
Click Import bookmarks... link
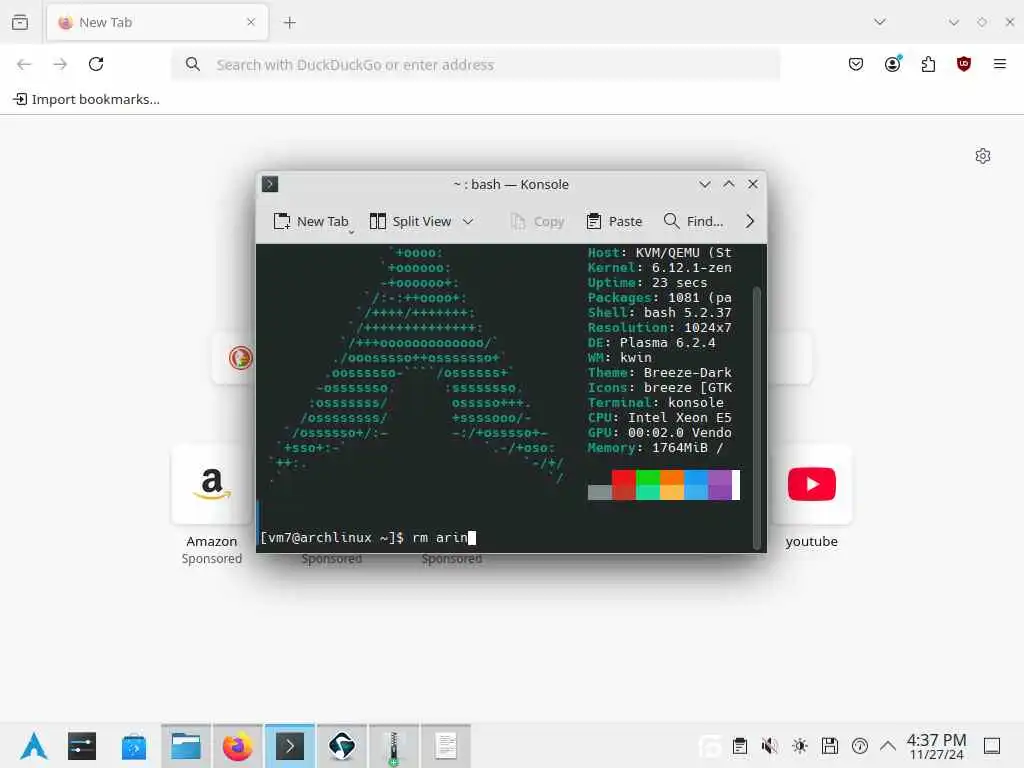click(87, 99)
